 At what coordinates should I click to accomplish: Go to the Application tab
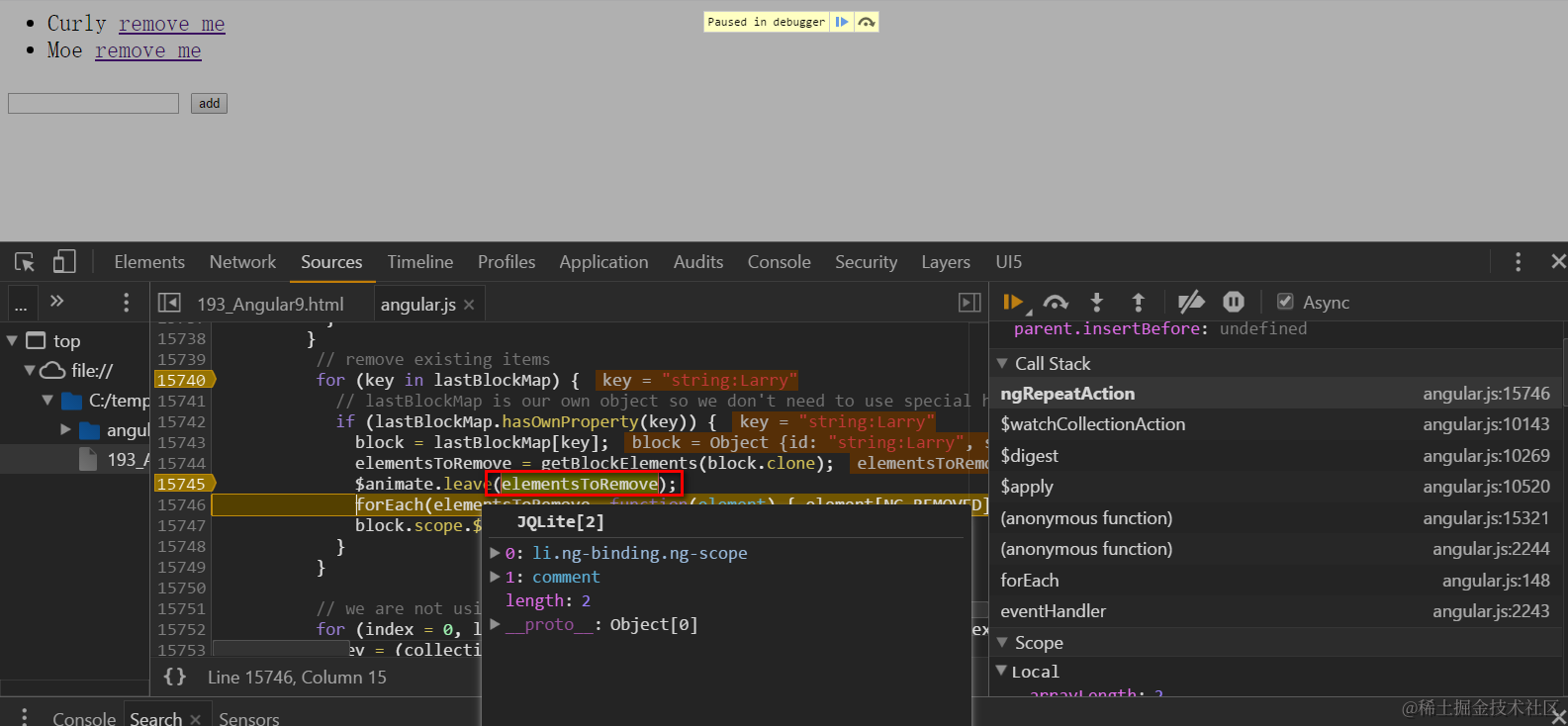pyautogui.click(x=603, y=262)
